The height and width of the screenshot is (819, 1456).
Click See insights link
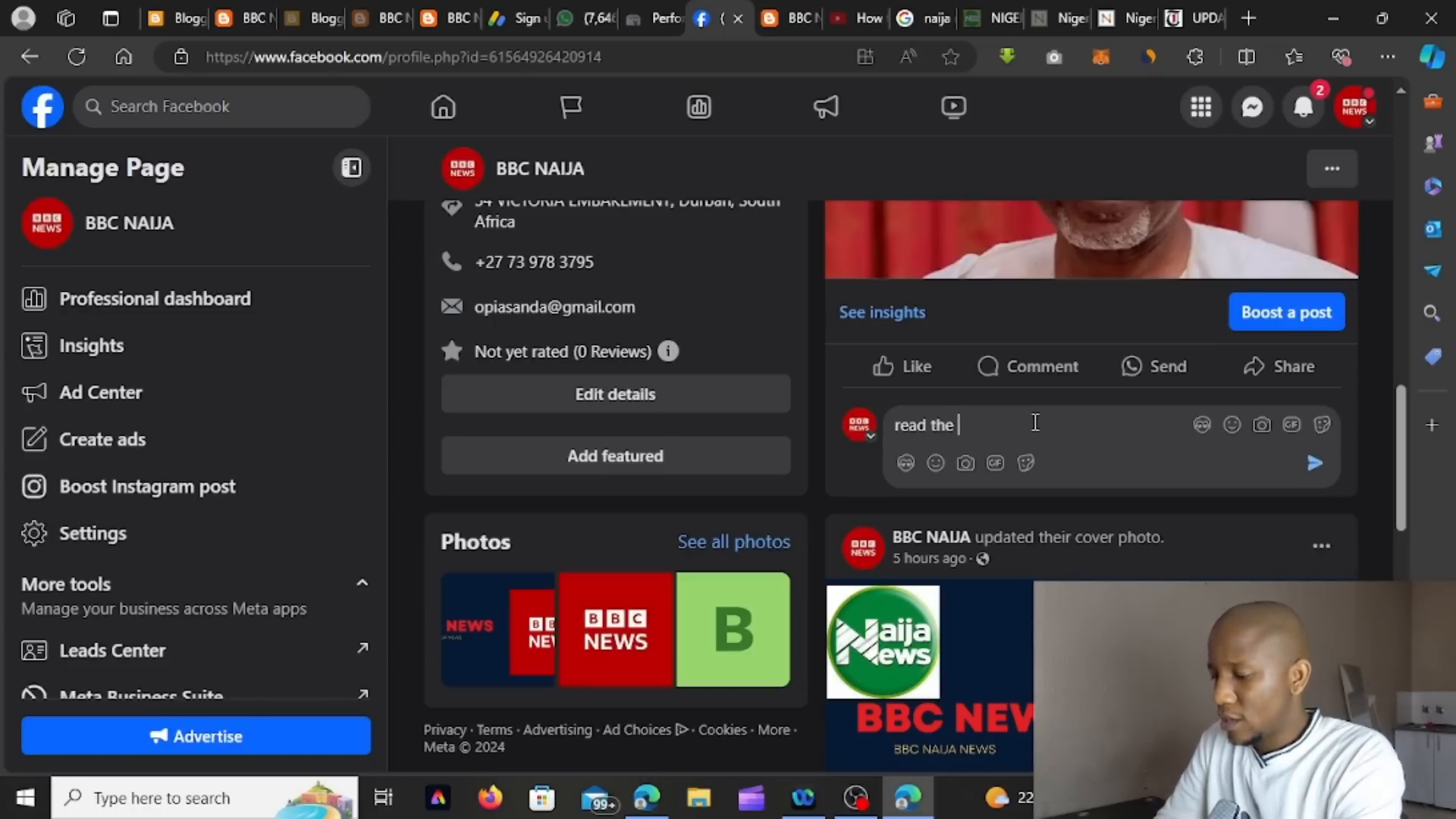click(x=882, y=312)
